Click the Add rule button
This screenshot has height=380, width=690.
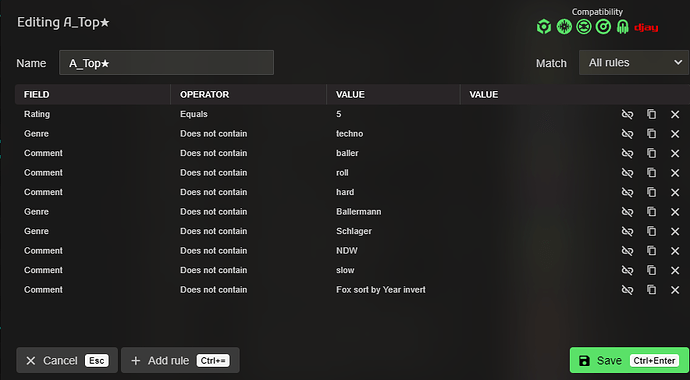pyautogui.click(x=180, y=361)
